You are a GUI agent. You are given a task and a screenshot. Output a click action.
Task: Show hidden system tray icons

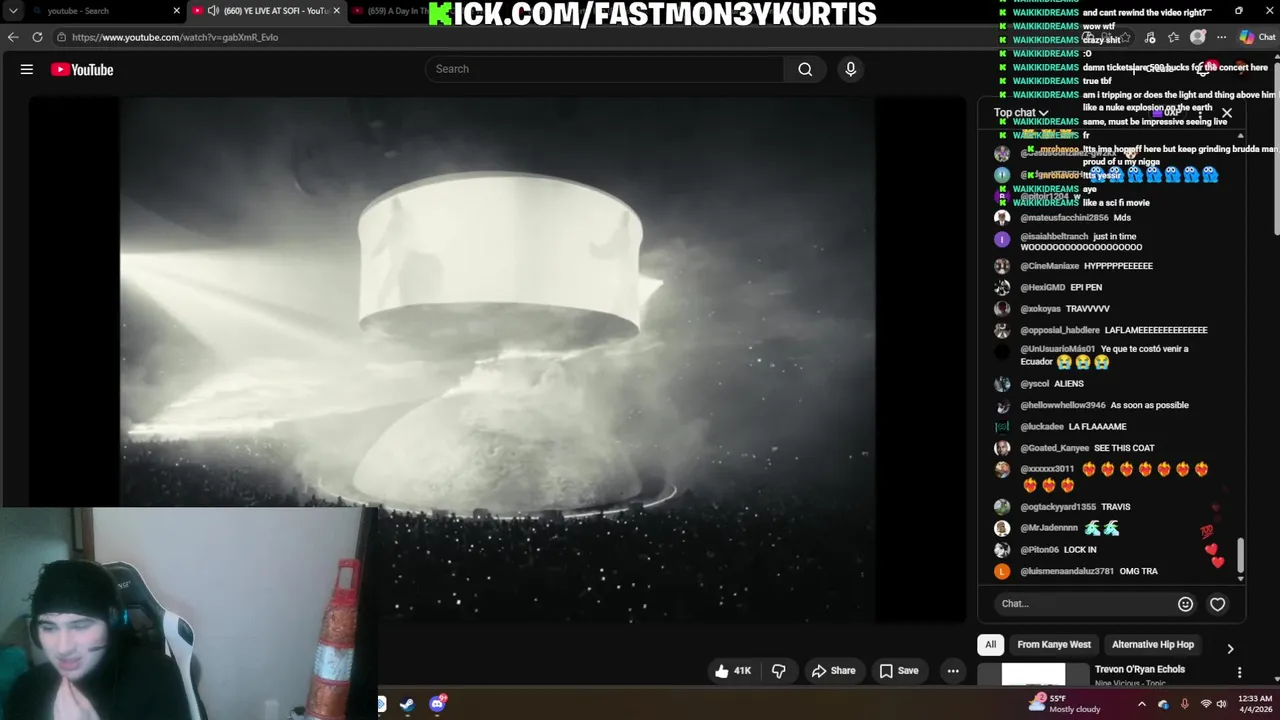coord(1142,704)
